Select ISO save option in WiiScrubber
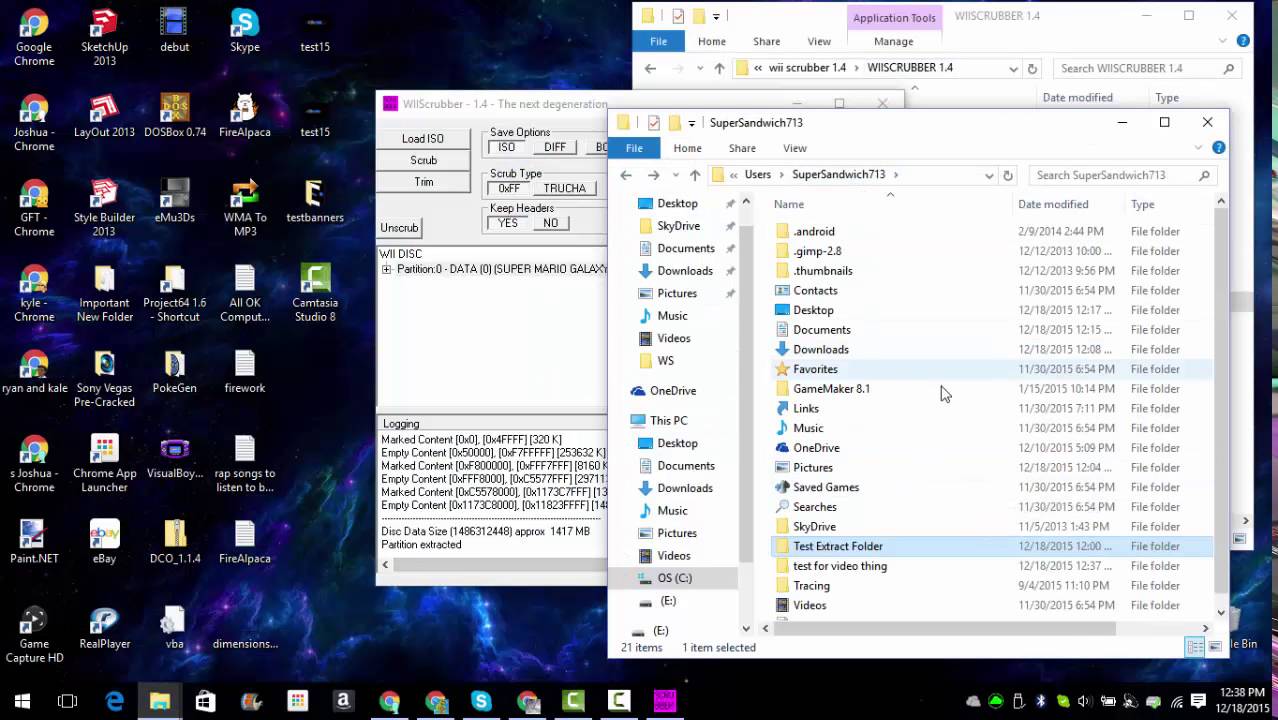The image size is (1278, 720). (x=507, y=147)
